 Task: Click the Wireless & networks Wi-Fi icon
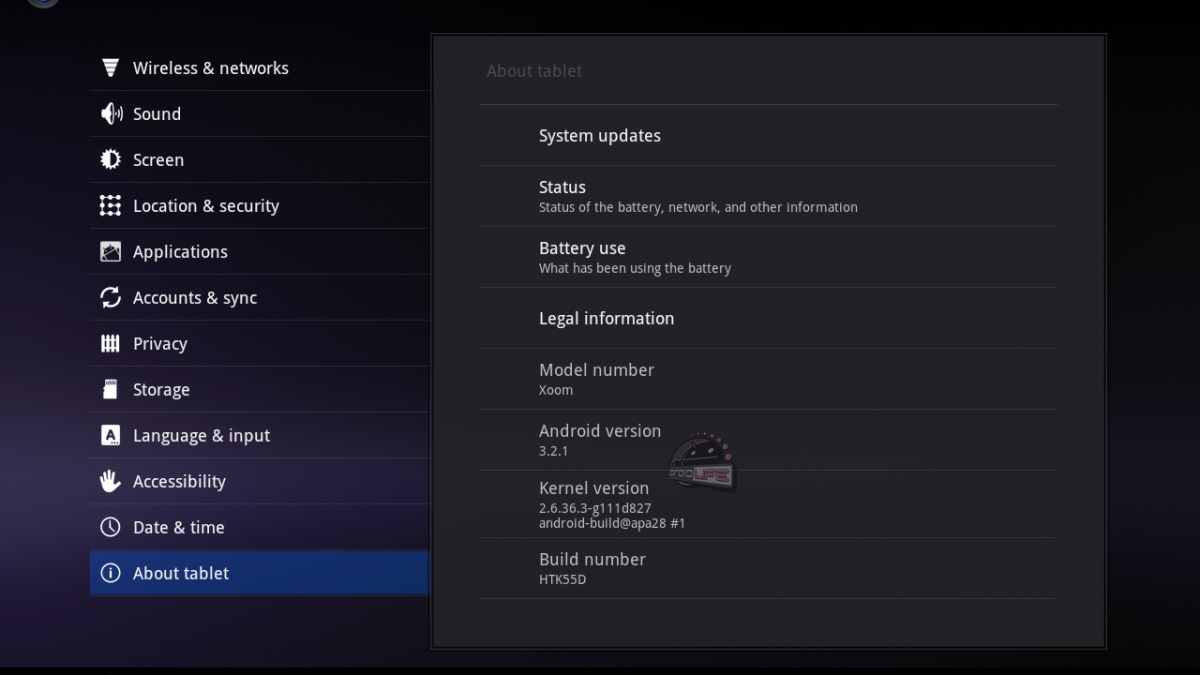pos(110,68)
